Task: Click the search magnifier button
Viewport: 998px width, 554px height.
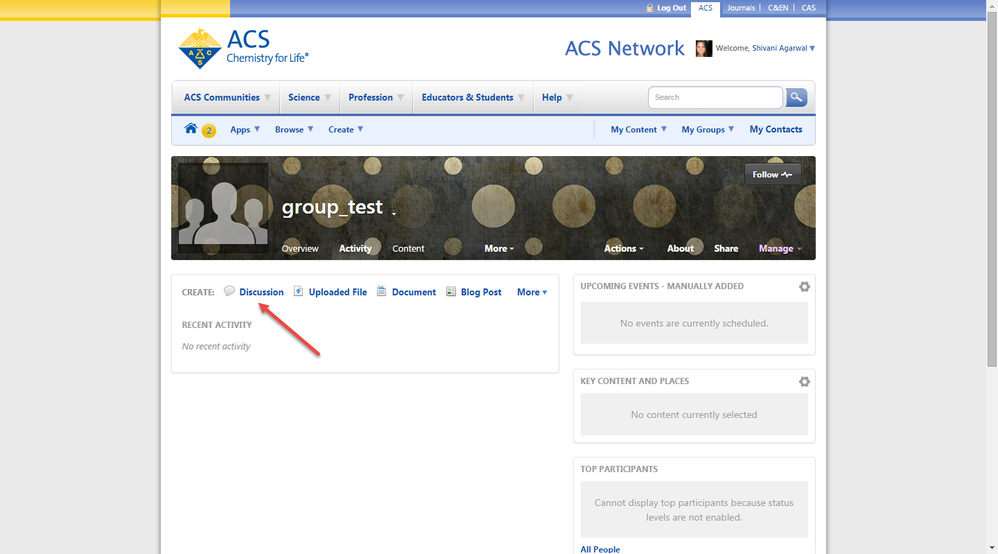Action: 796,97
